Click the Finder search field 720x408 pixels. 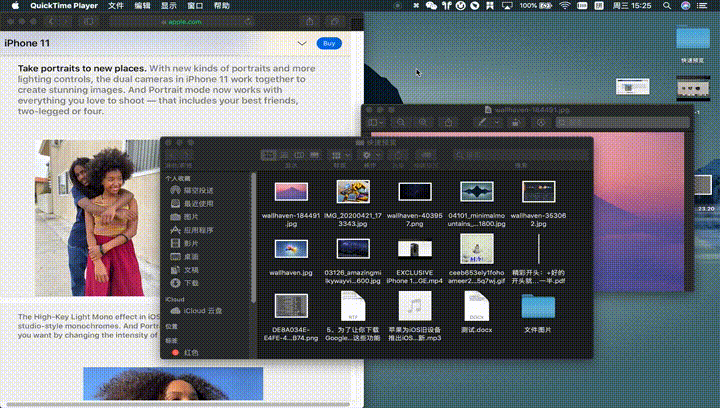coord(521,156)
